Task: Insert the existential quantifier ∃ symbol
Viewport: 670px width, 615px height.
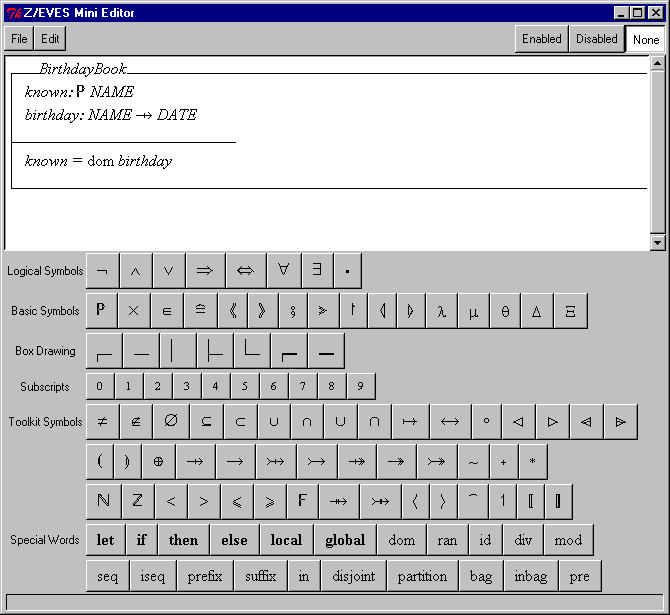Action: point(316,271)
